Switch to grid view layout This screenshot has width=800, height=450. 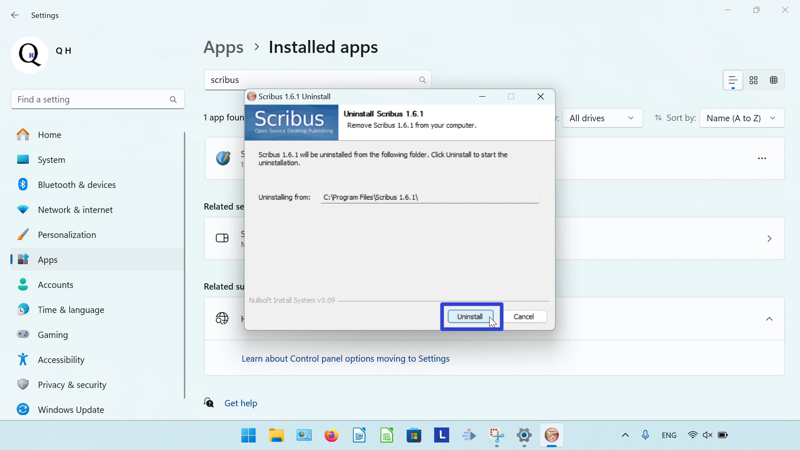(x=754, y=80)
